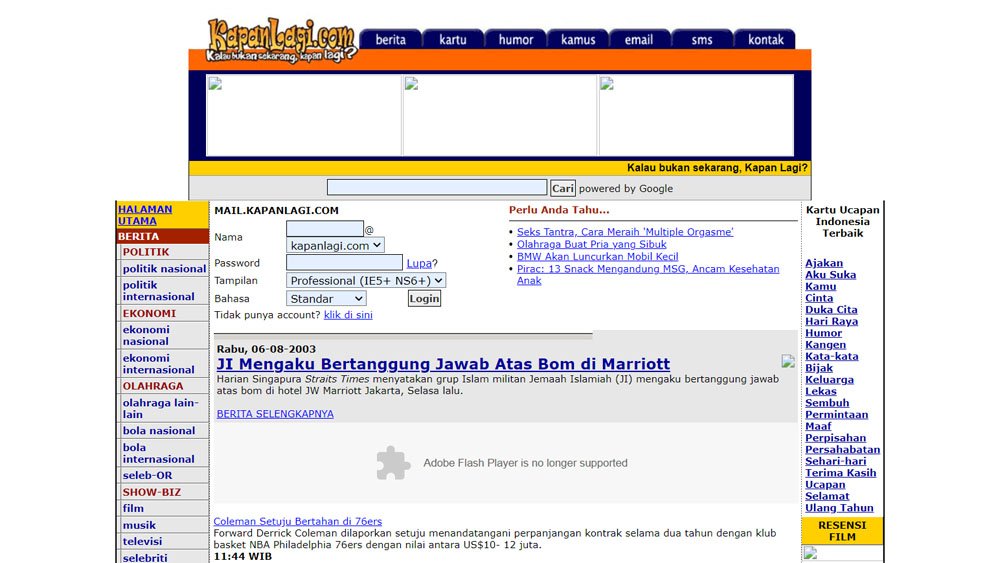Click the third broken banner image

[x=696, y=115]
